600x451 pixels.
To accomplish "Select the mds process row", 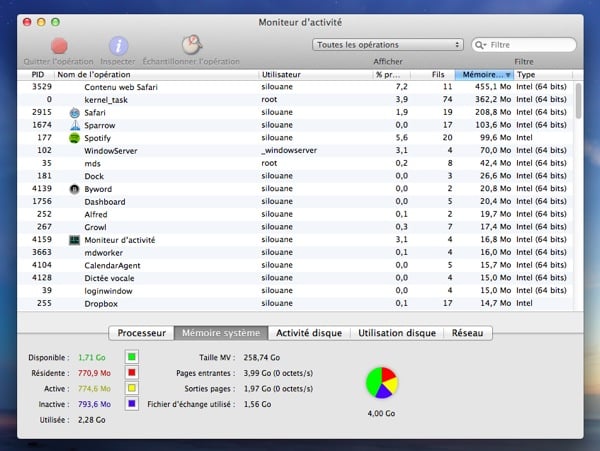I will click(x=295, y=163).
